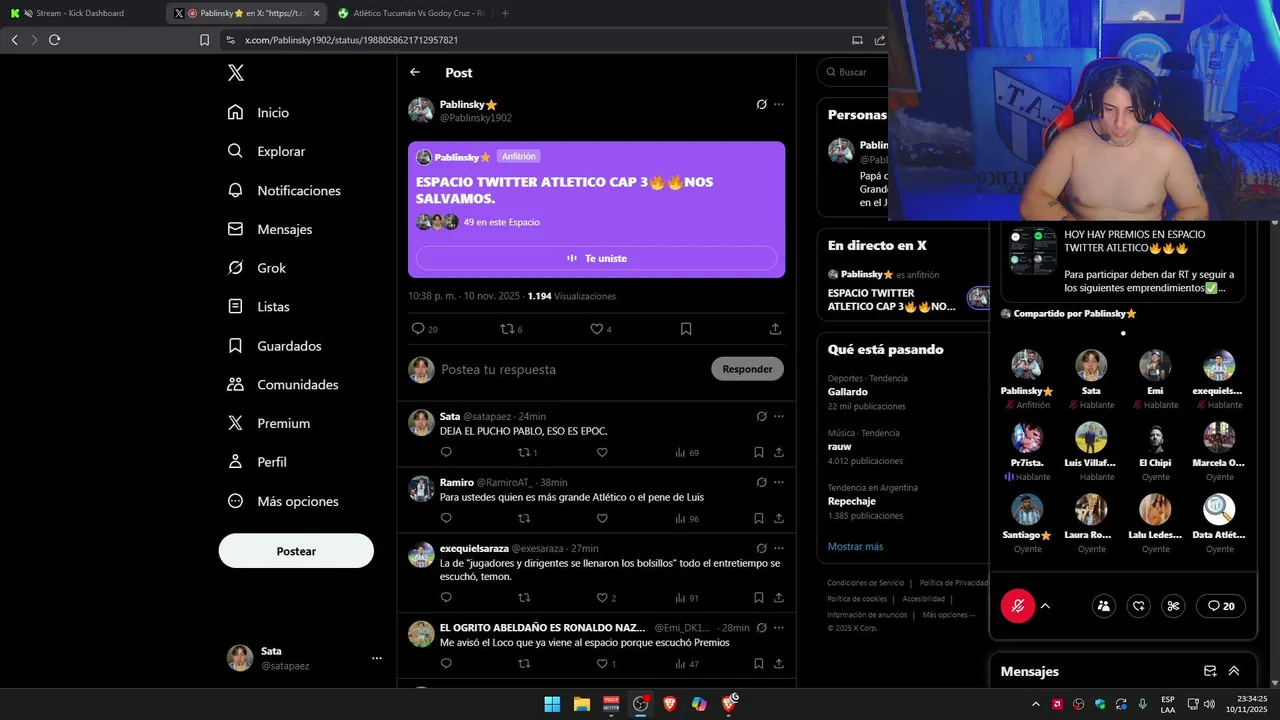Open Explorar in the sidebar
Image resolution: width=1280 pixels, height=720 pixels.
coord(267,151)
